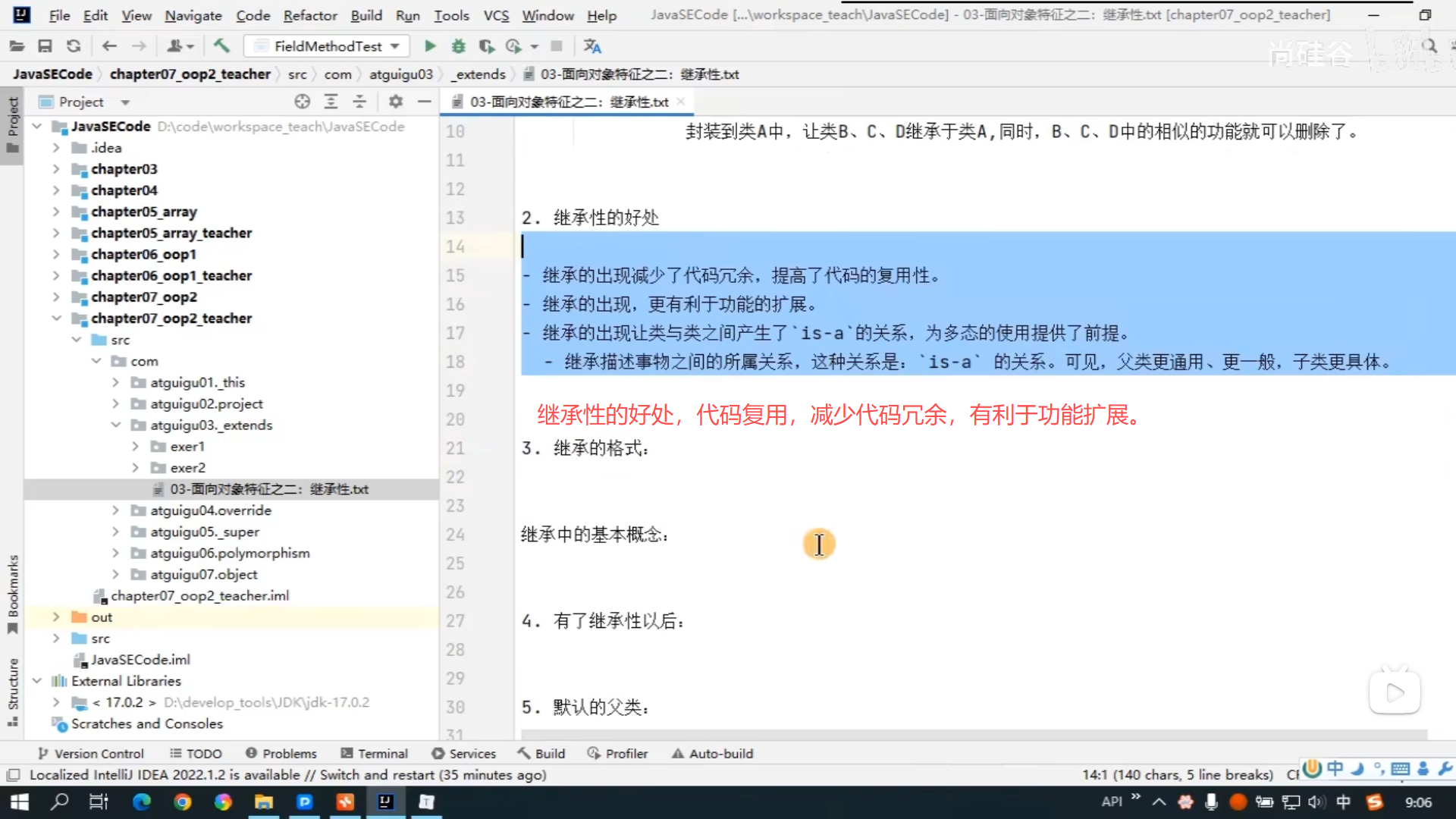
Task: Expand the atguigu04.override package
Action: (x=115, y=510)
